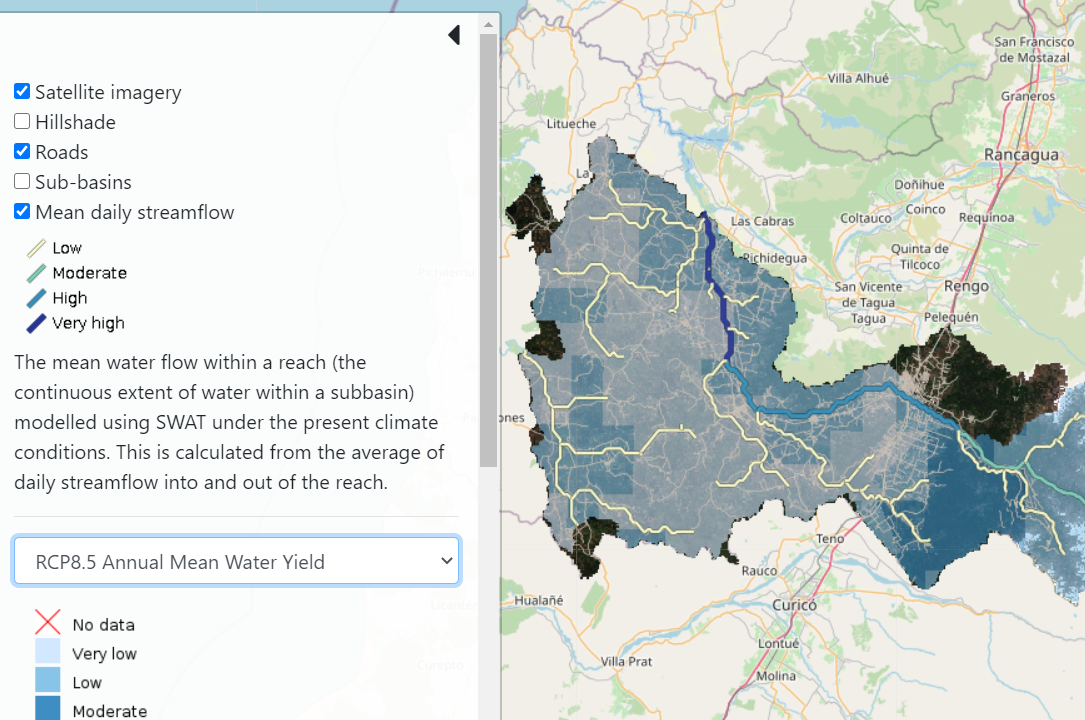1085x720 pixels.
Task: Click Coltauco label on the map
Action: 866,219
